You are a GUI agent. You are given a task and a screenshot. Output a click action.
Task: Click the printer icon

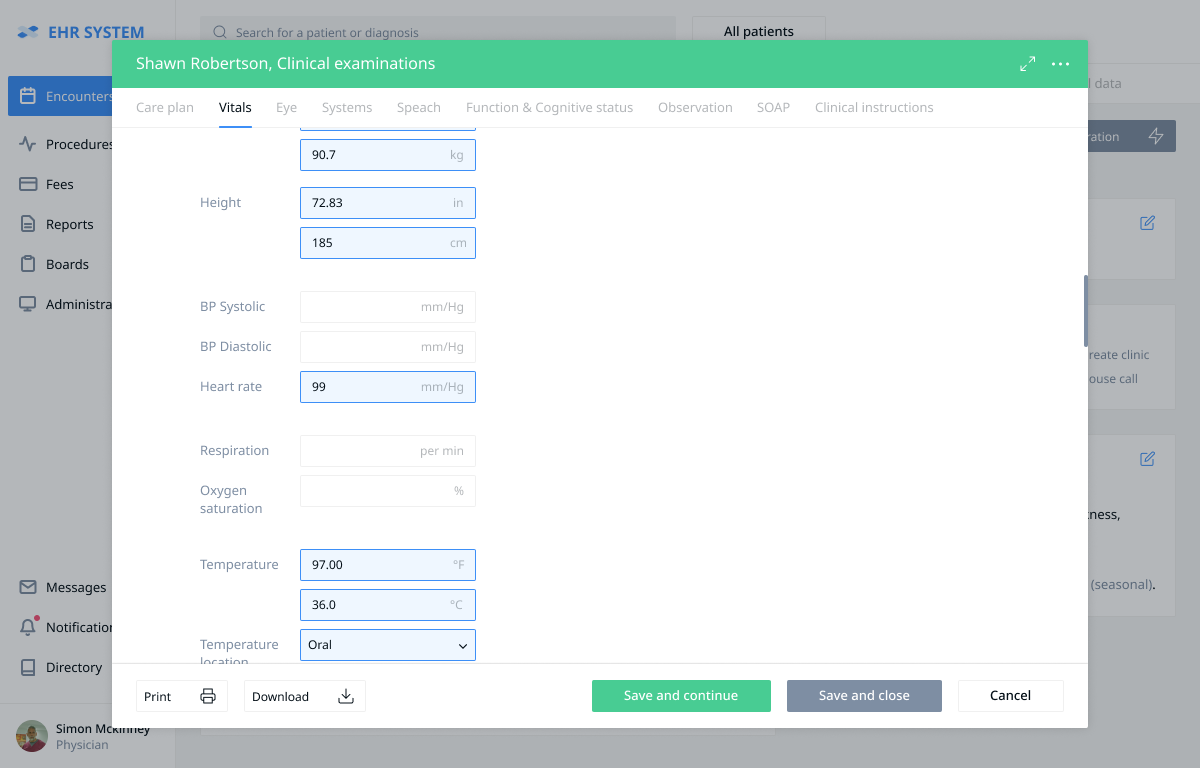coord(208,696)
